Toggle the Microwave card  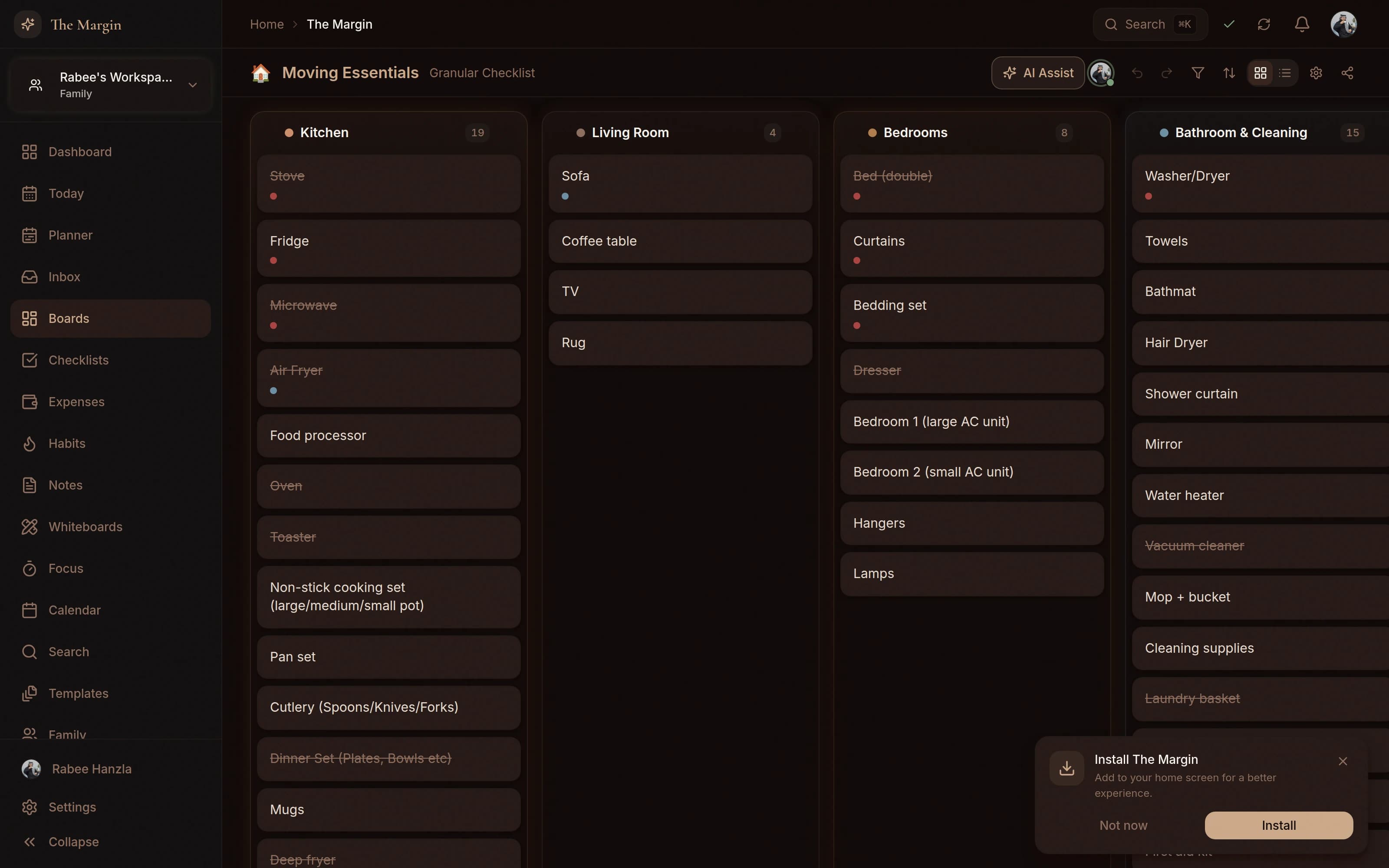(x=388, y=313)
